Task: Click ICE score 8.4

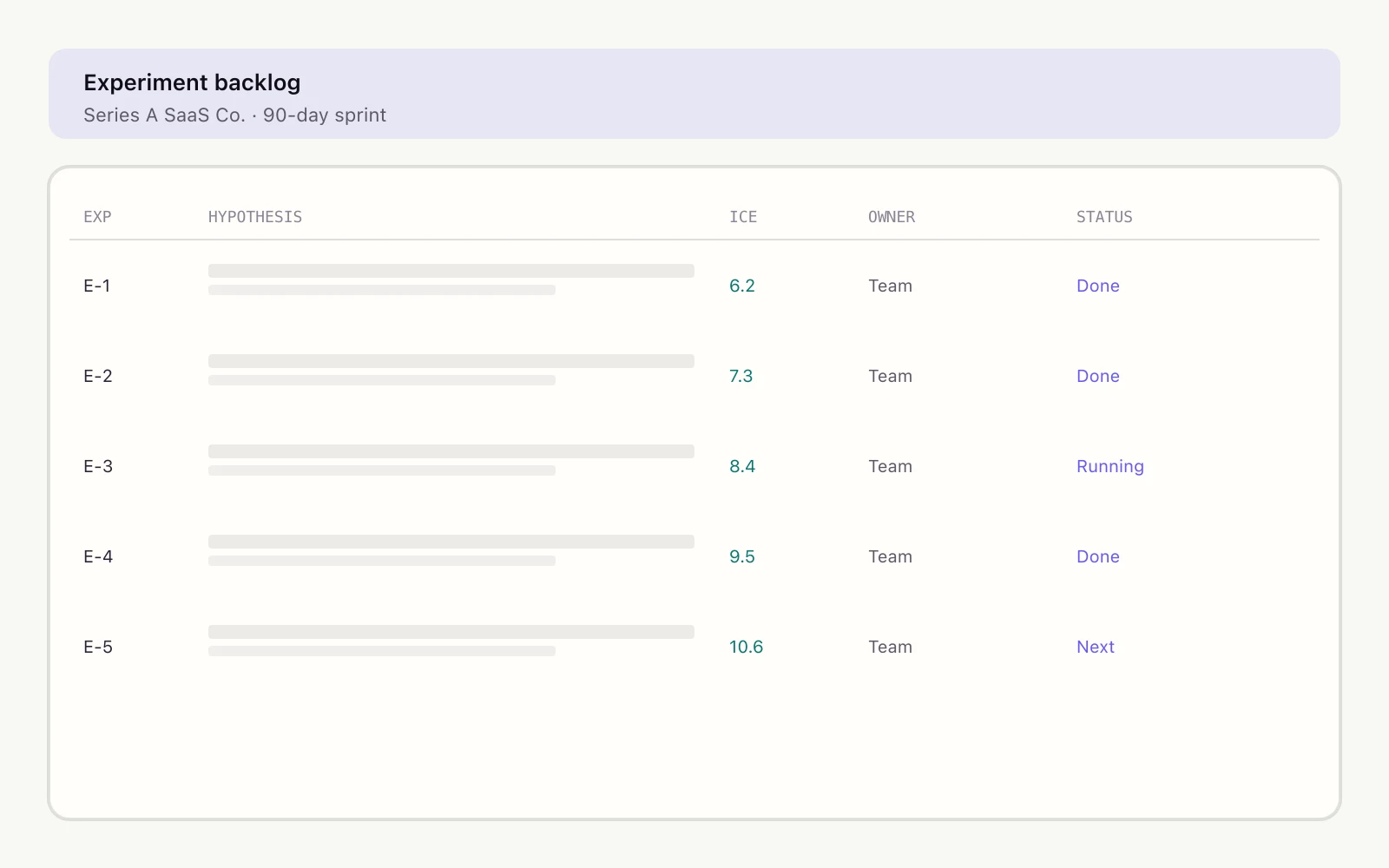Action: 742,466
